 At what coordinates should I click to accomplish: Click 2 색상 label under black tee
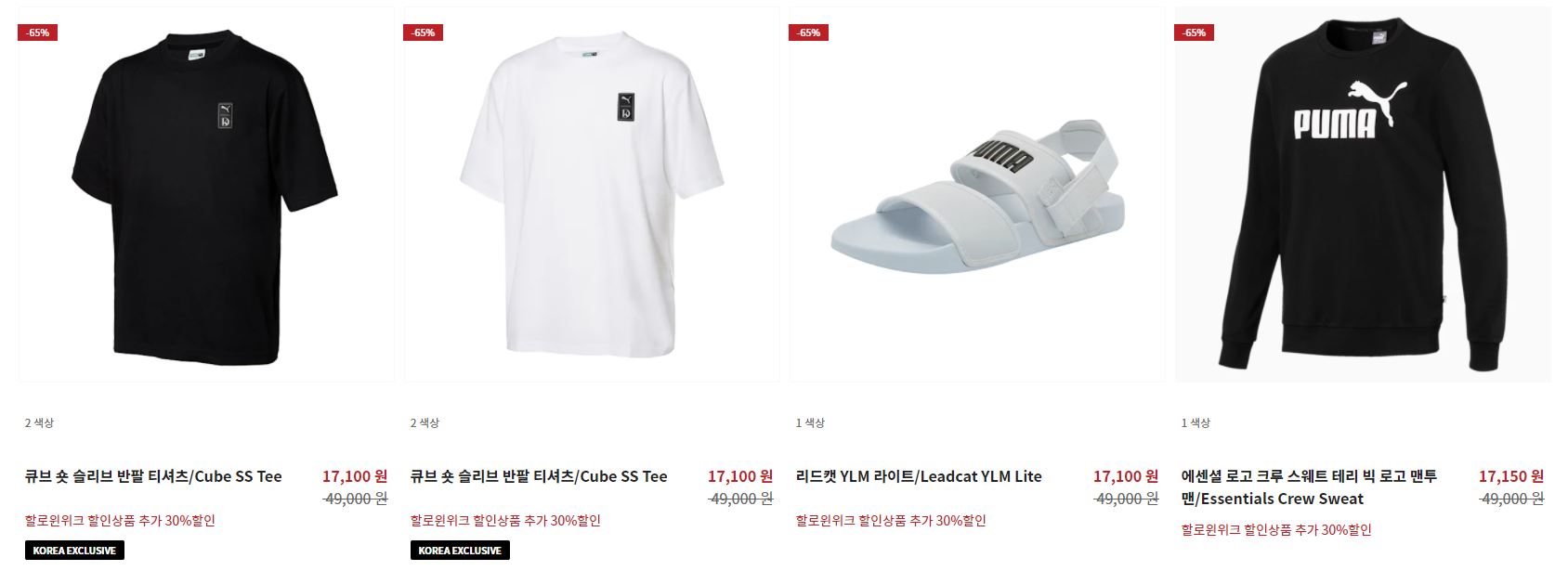39,423
